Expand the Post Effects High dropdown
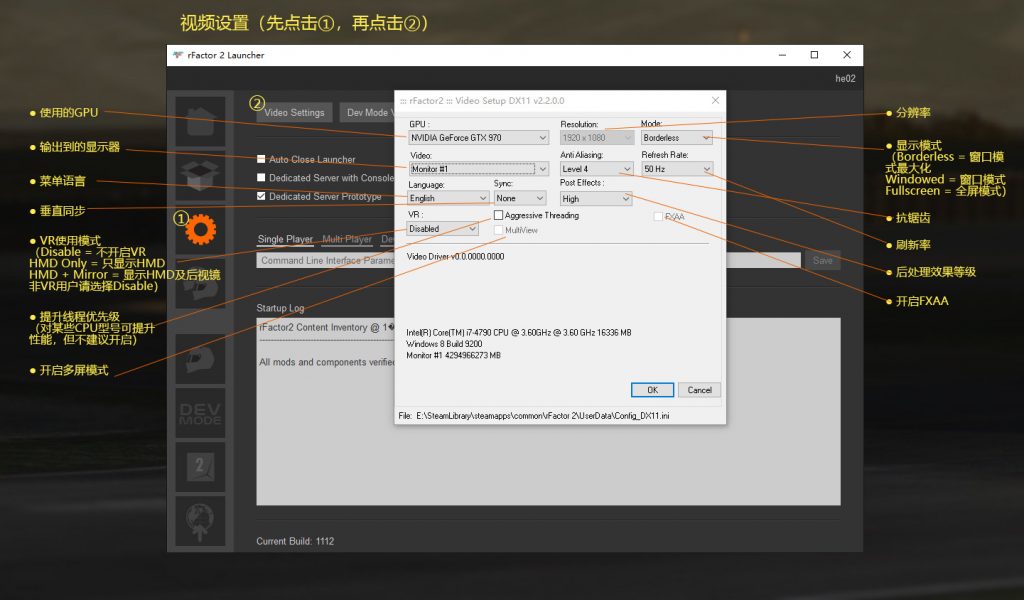The width and height of the screenshot is (1024, 600). [x=596, y=198]
